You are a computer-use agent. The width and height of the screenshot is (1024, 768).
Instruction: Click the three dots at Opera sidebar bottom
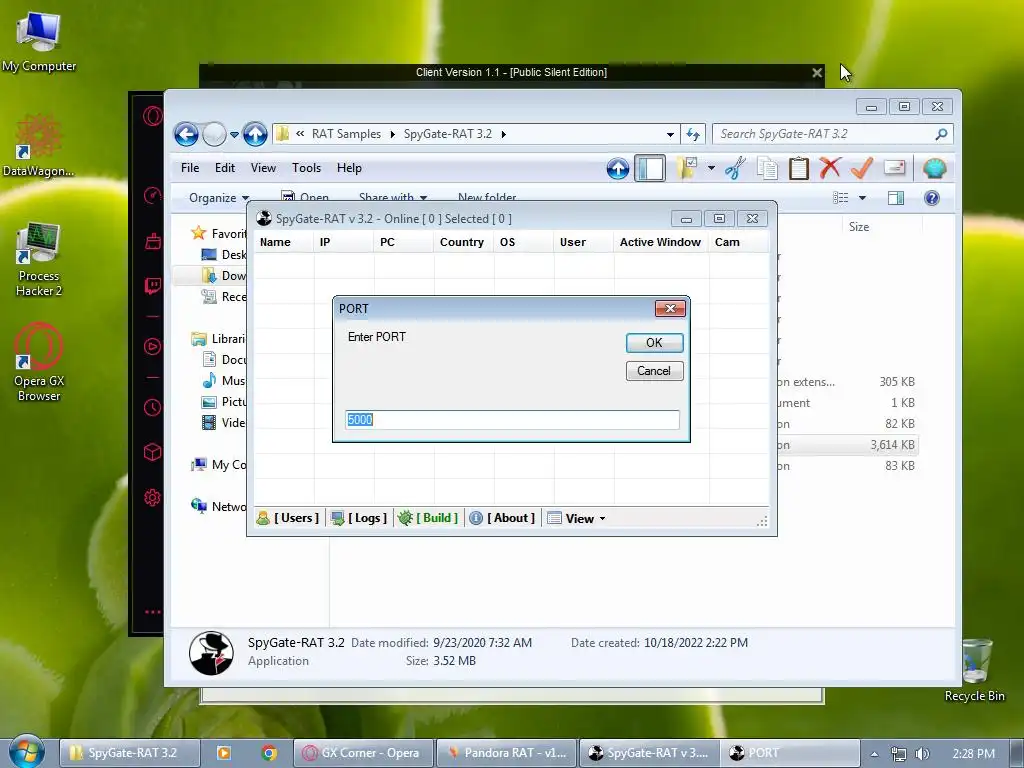(152, 612)
